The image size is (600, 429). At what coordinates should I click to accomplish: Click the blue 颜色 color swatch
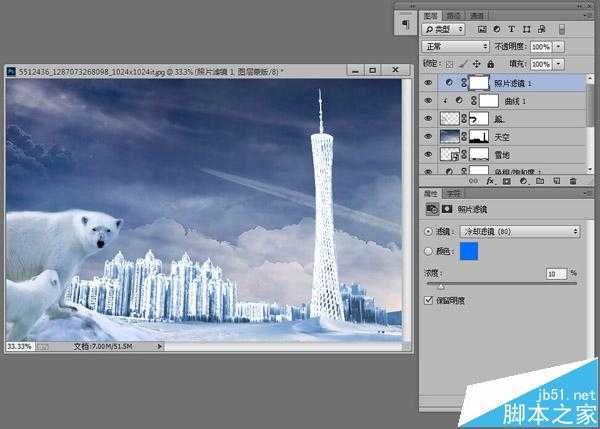pyautogui.click(x=469, y=251)
